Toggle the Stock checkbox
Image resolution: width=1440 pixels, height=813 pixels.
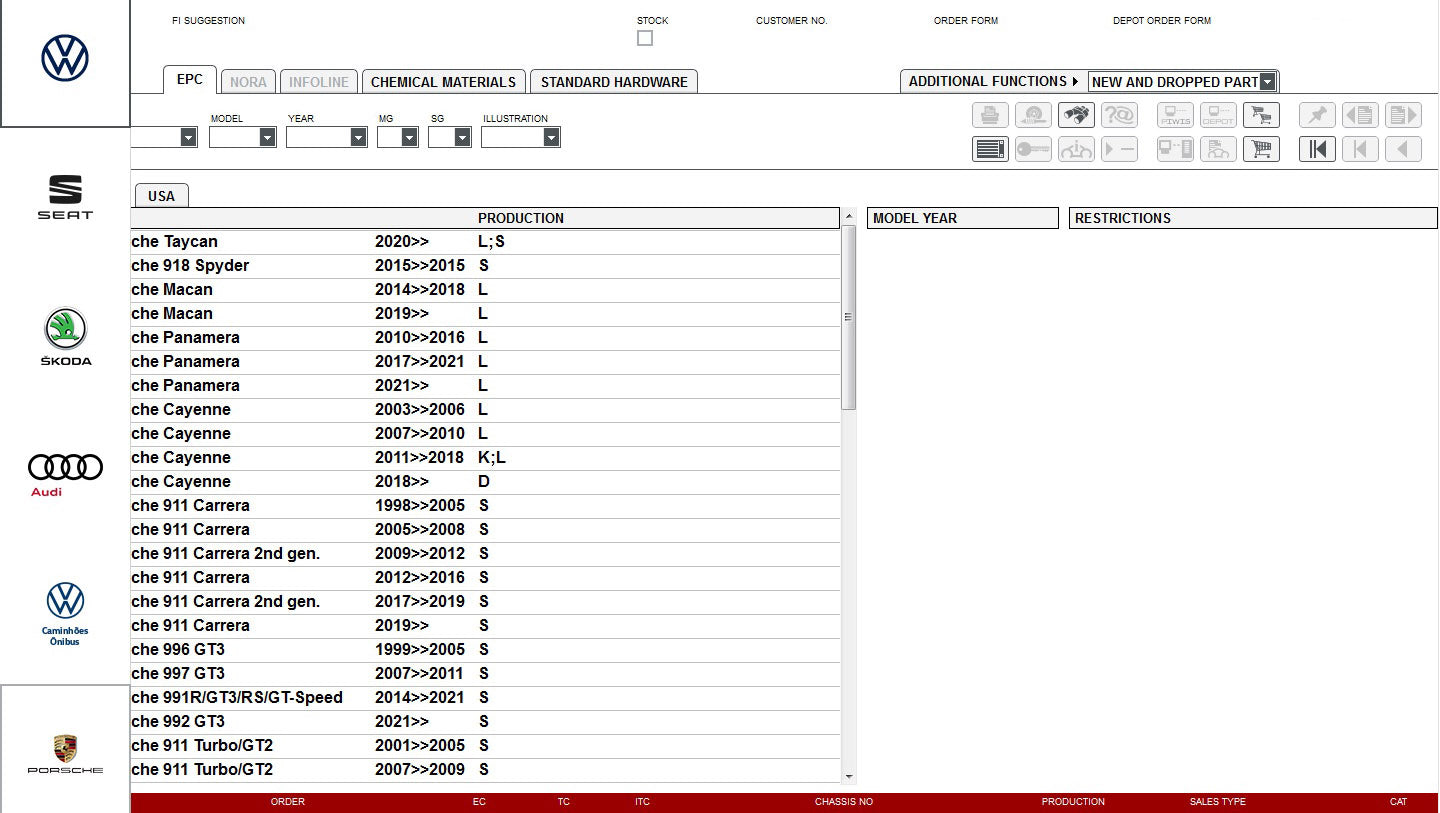(645, 38)
